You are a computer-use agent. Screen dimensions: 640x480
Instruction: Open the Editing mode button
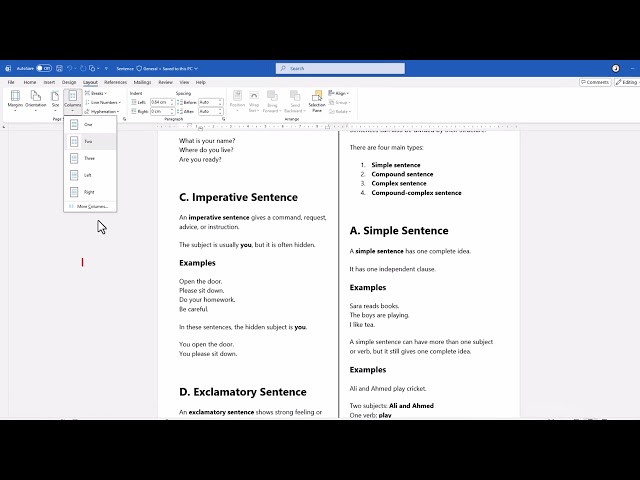click(627, 82)
